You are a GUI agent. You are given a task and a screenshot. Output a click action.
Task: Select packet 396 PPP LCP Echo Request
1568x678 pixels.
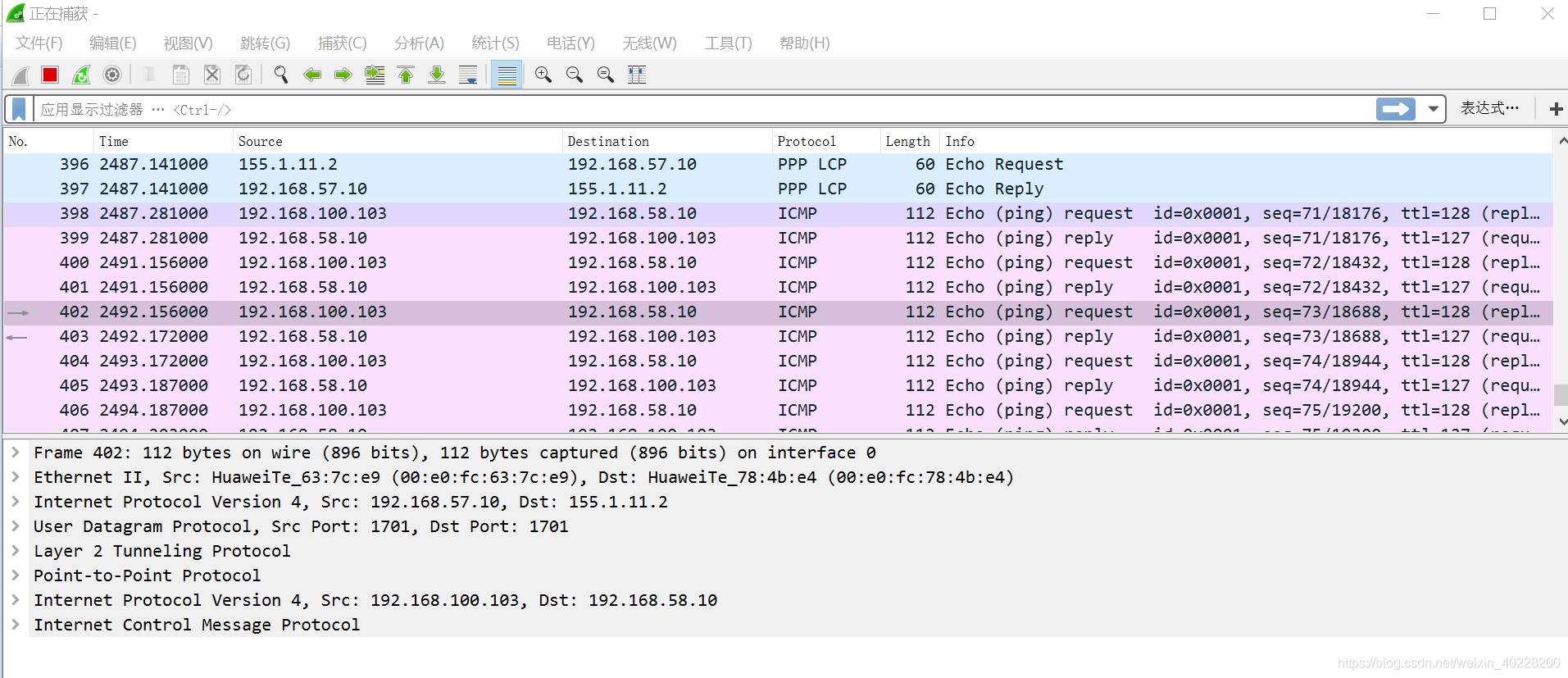click(779, 165)
